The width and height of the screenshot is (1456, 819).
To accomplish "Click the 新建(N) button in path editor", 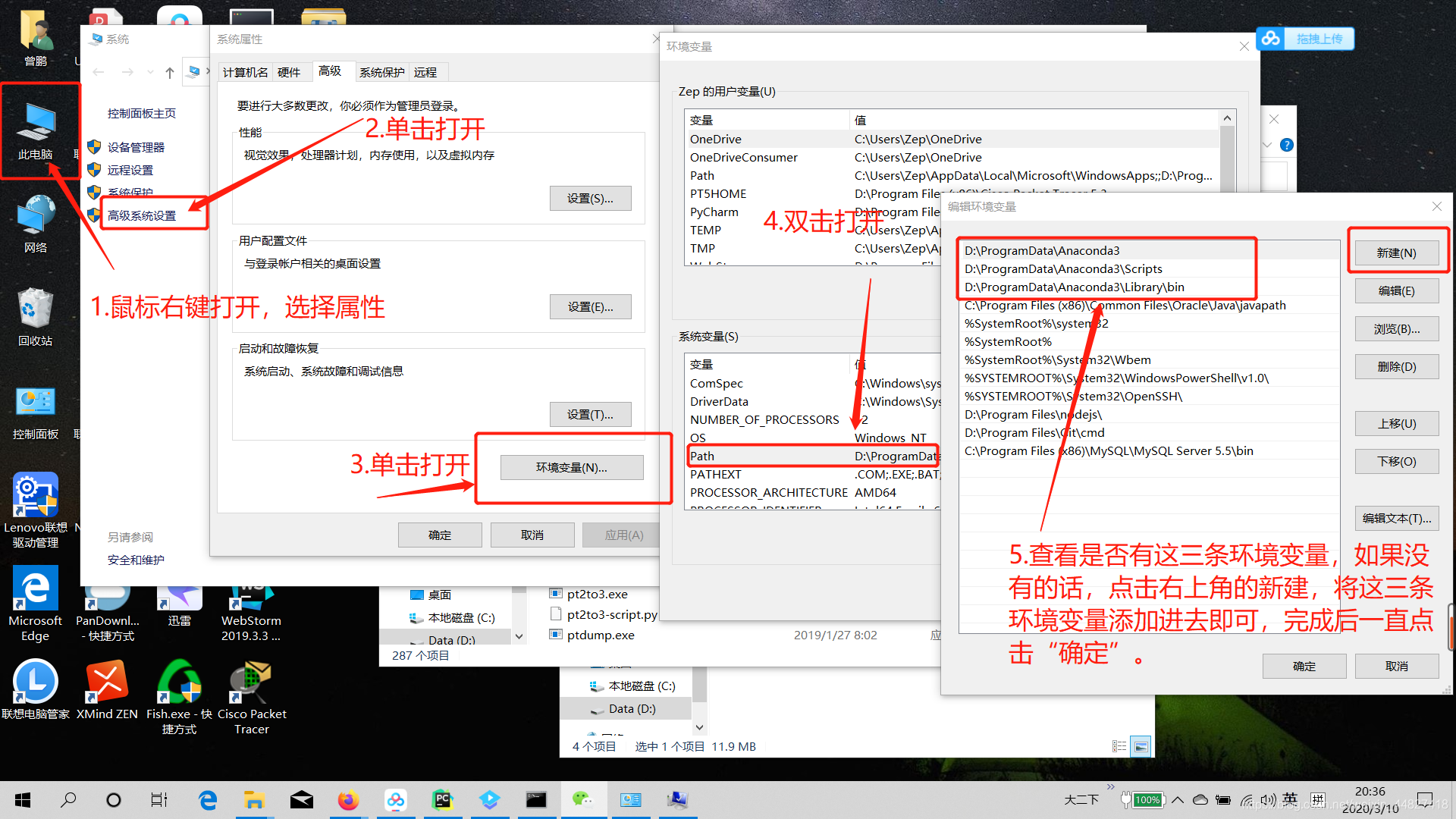I will [x=1394, y=252].
